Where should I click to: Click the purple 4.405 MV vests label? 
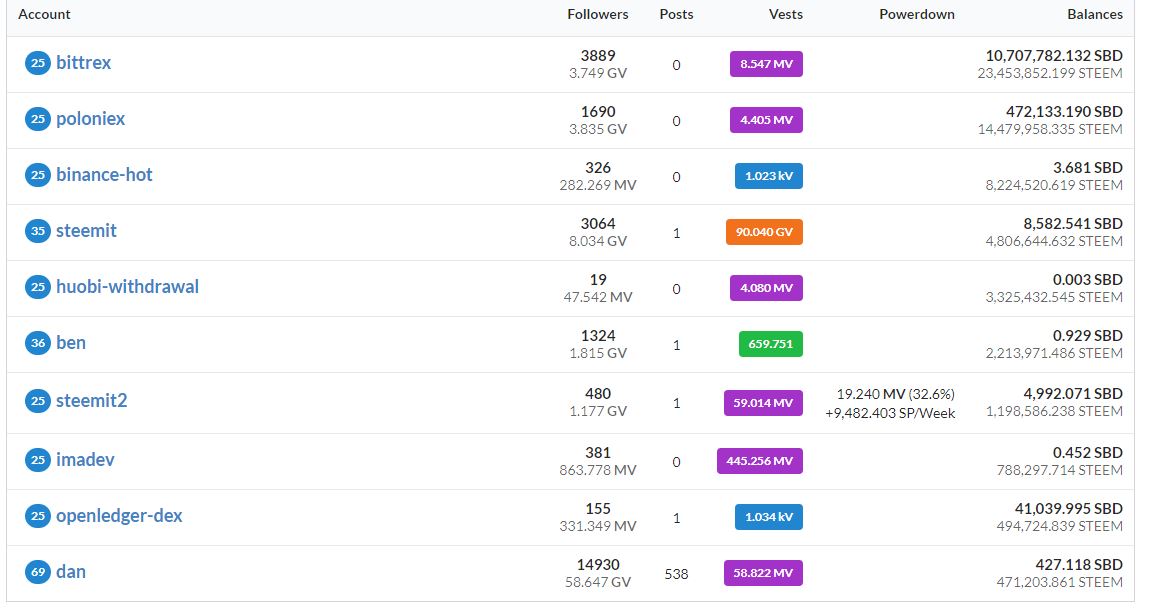(766, 120)
